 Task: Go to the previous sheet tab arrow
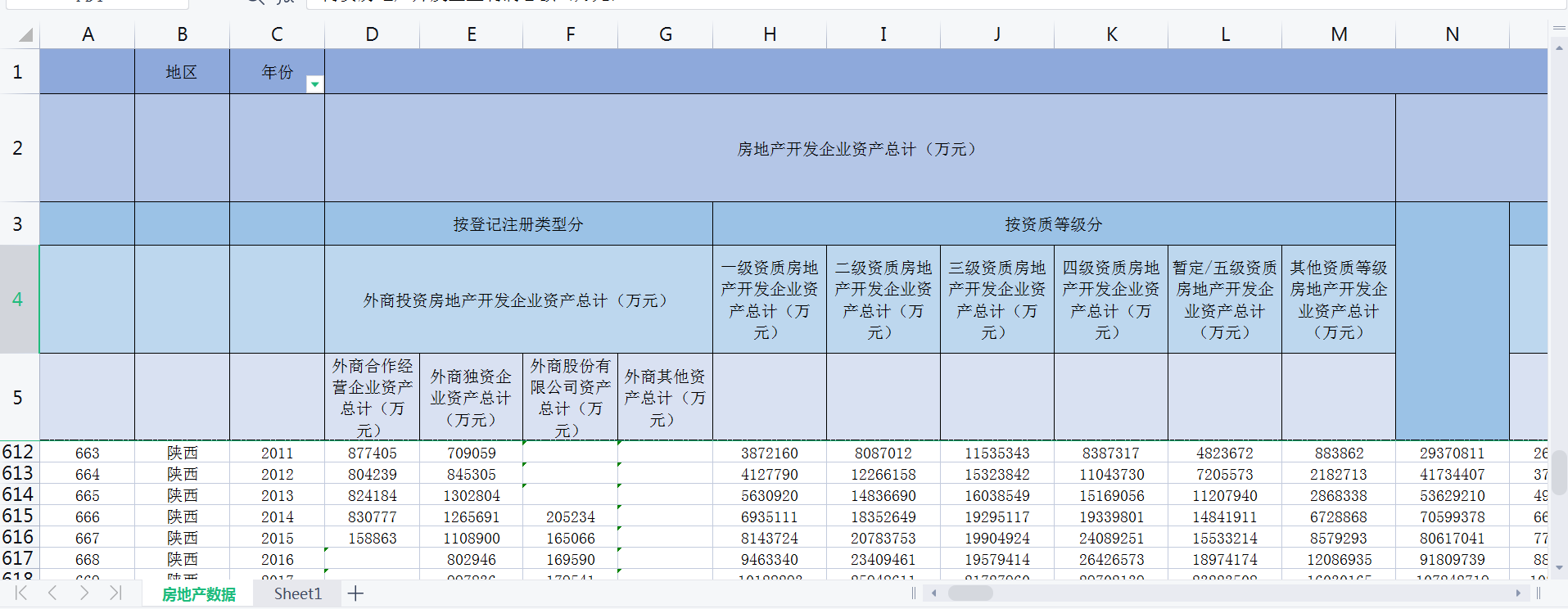click(52, 593)
